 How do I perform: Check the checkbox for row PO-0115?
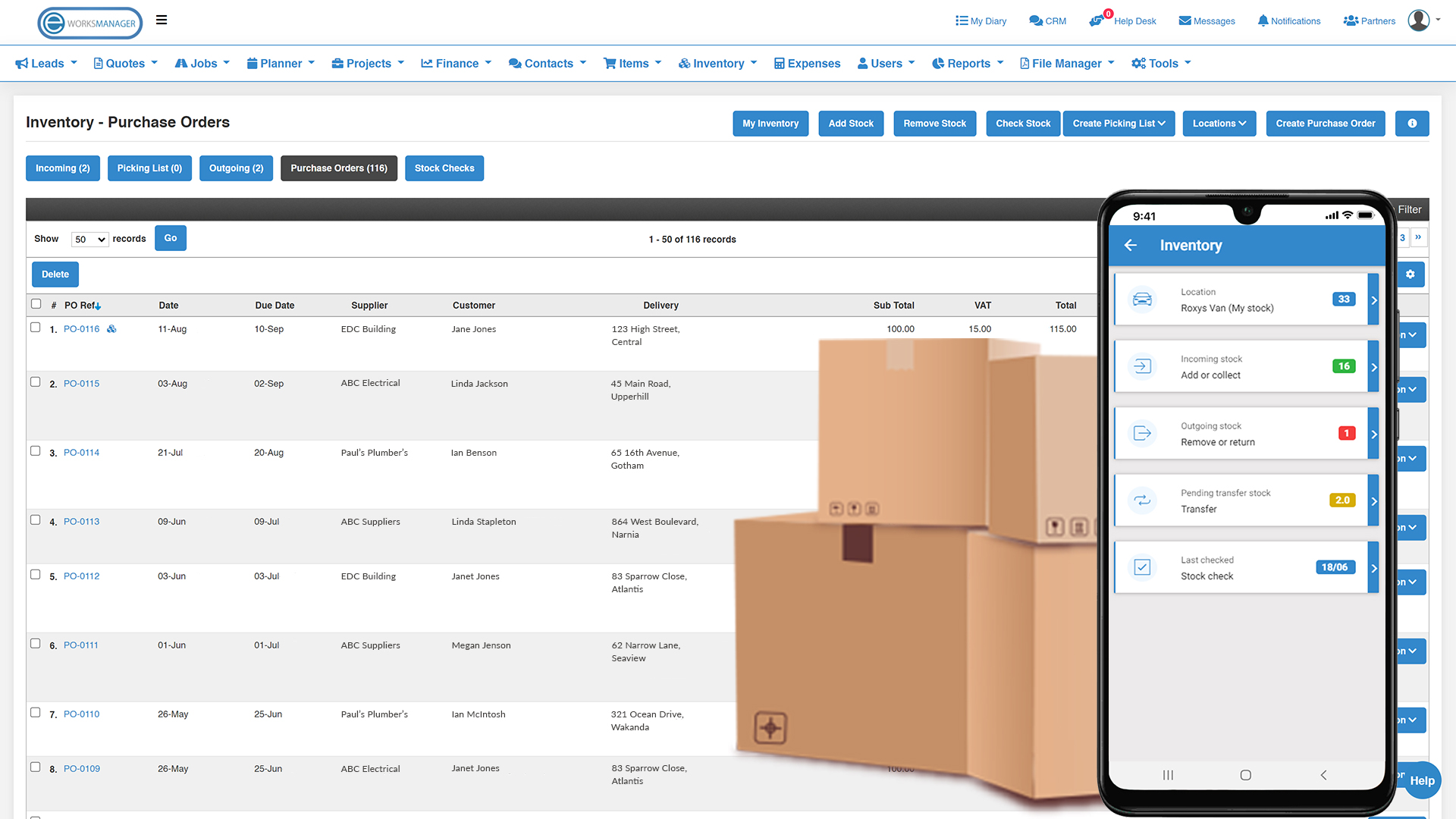tap(35, 382)
